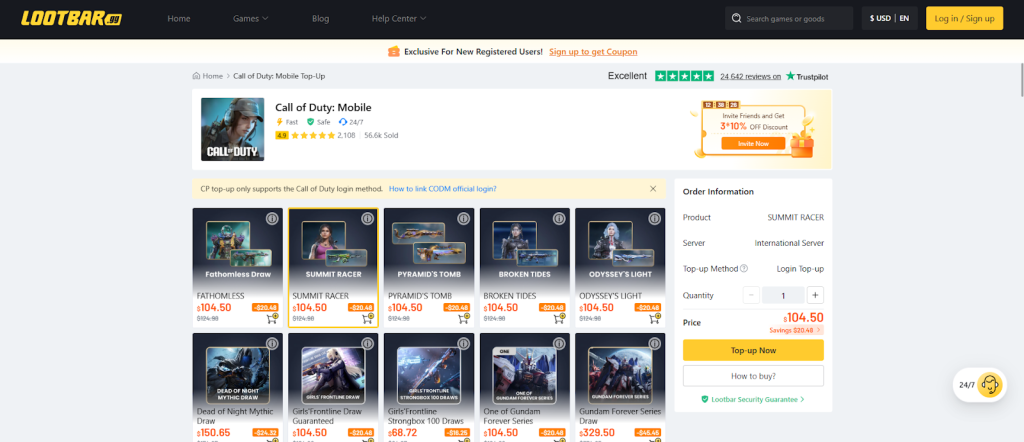Add FATHOMLESS to cart

272,319
